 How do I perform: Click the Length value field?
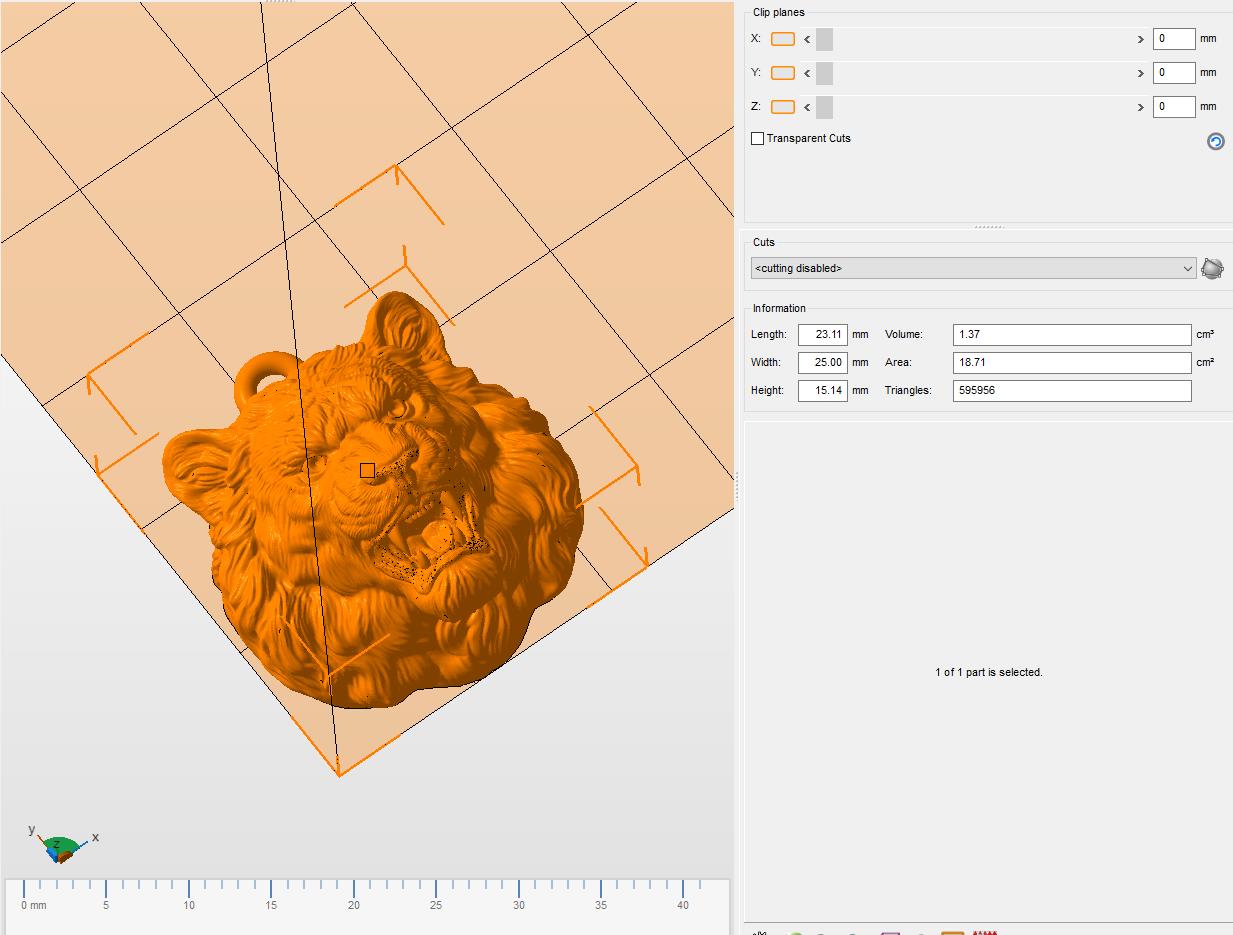(823, 335)
